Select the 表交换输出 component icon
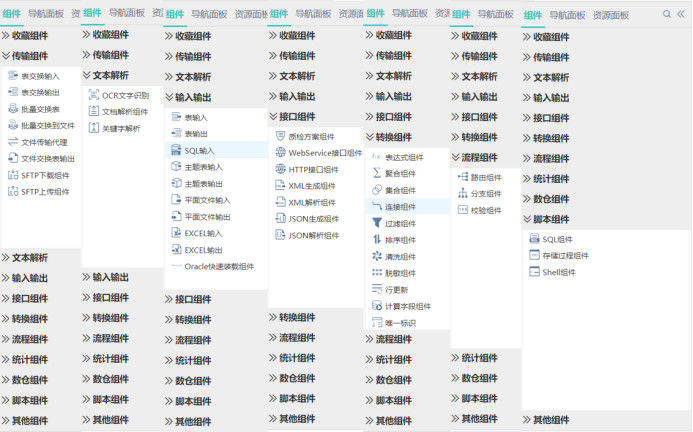The image size is (693, 432). pyautogui.click(x=13, y=92)
